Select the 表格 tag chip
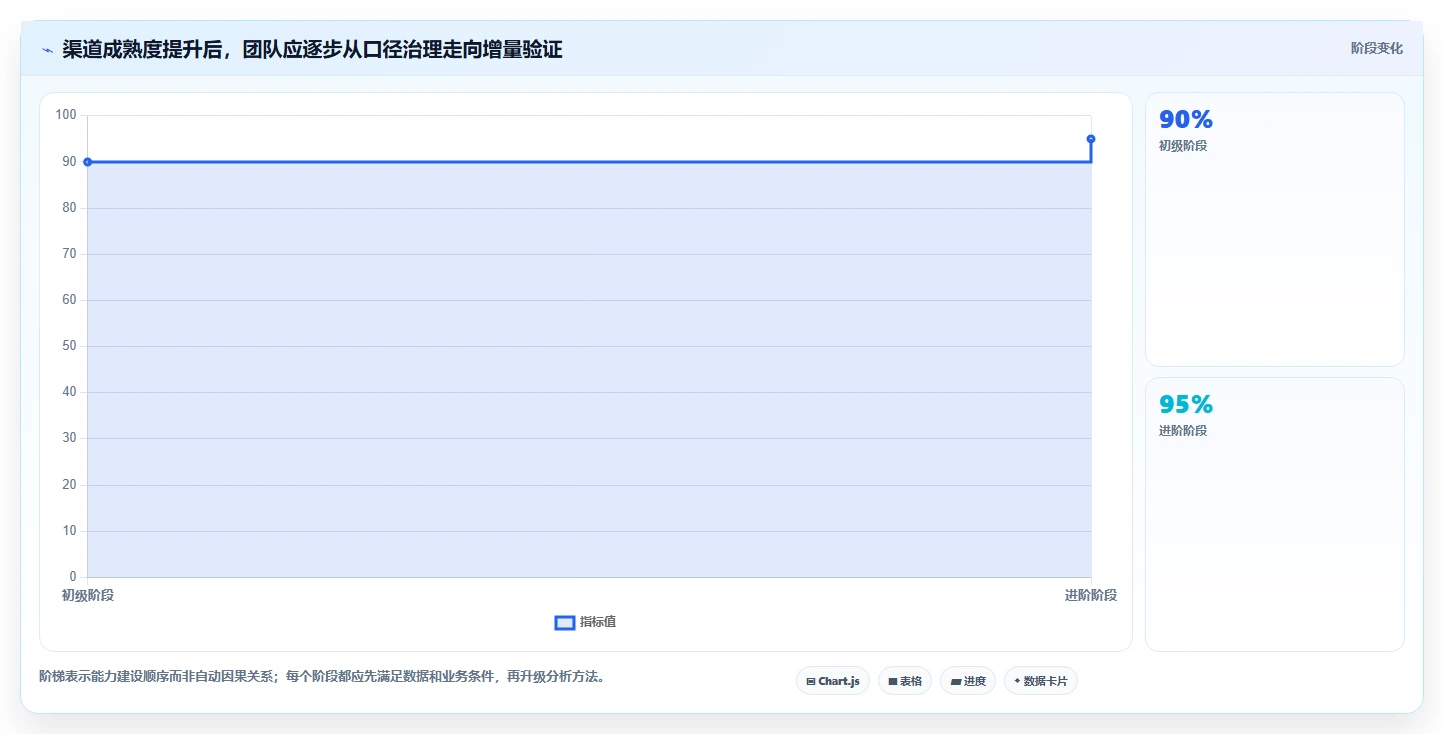Image resolution: width=1444 pixels, height=734 pixels. click(x=905, y=681)
